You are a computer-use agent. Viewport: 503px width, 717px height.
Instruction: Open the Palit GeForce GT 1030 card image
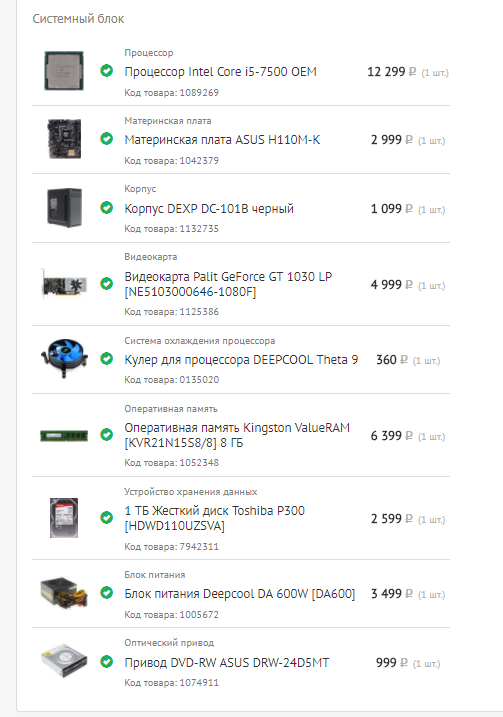[x=64, y=284]
